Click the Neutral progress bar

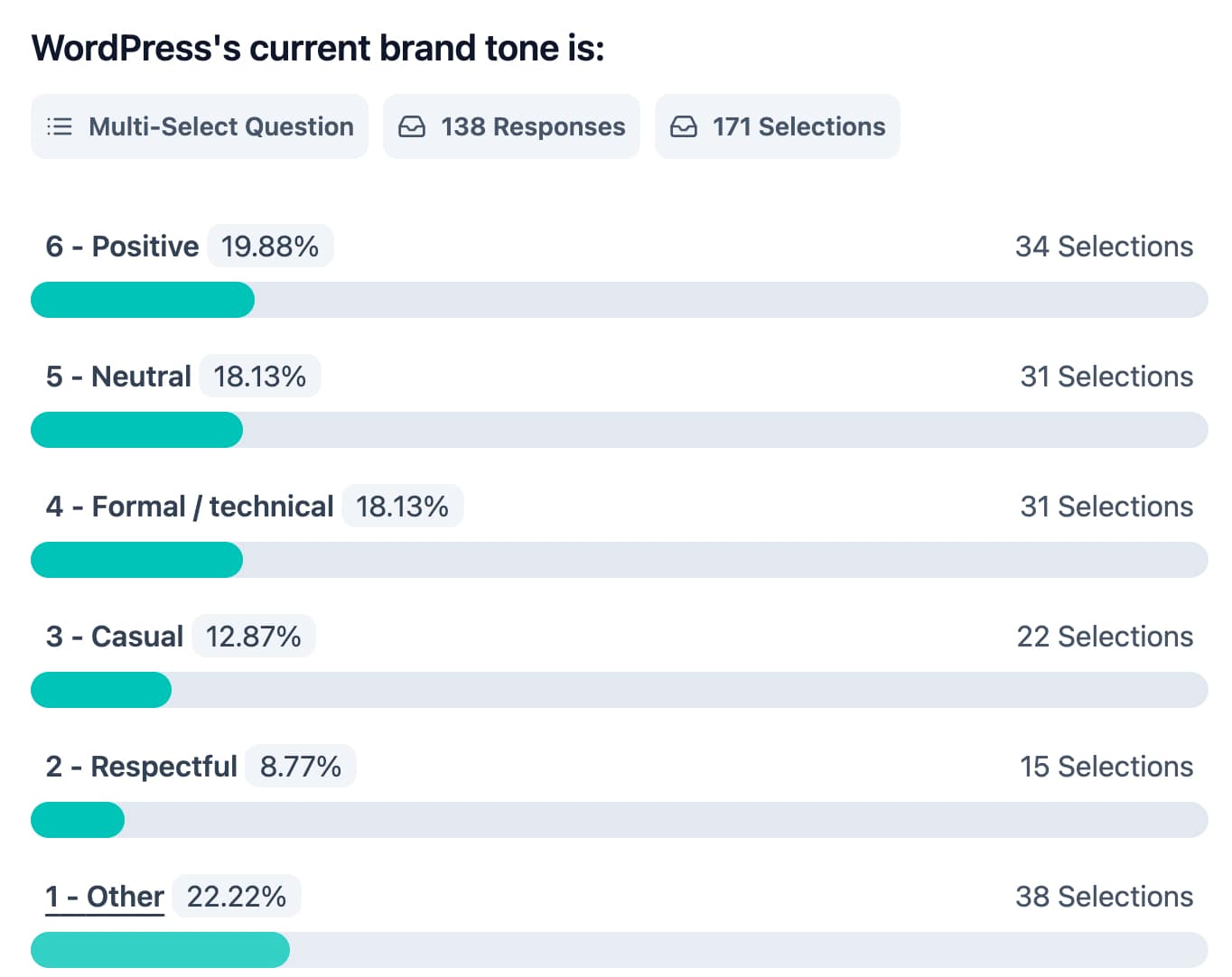619,430
